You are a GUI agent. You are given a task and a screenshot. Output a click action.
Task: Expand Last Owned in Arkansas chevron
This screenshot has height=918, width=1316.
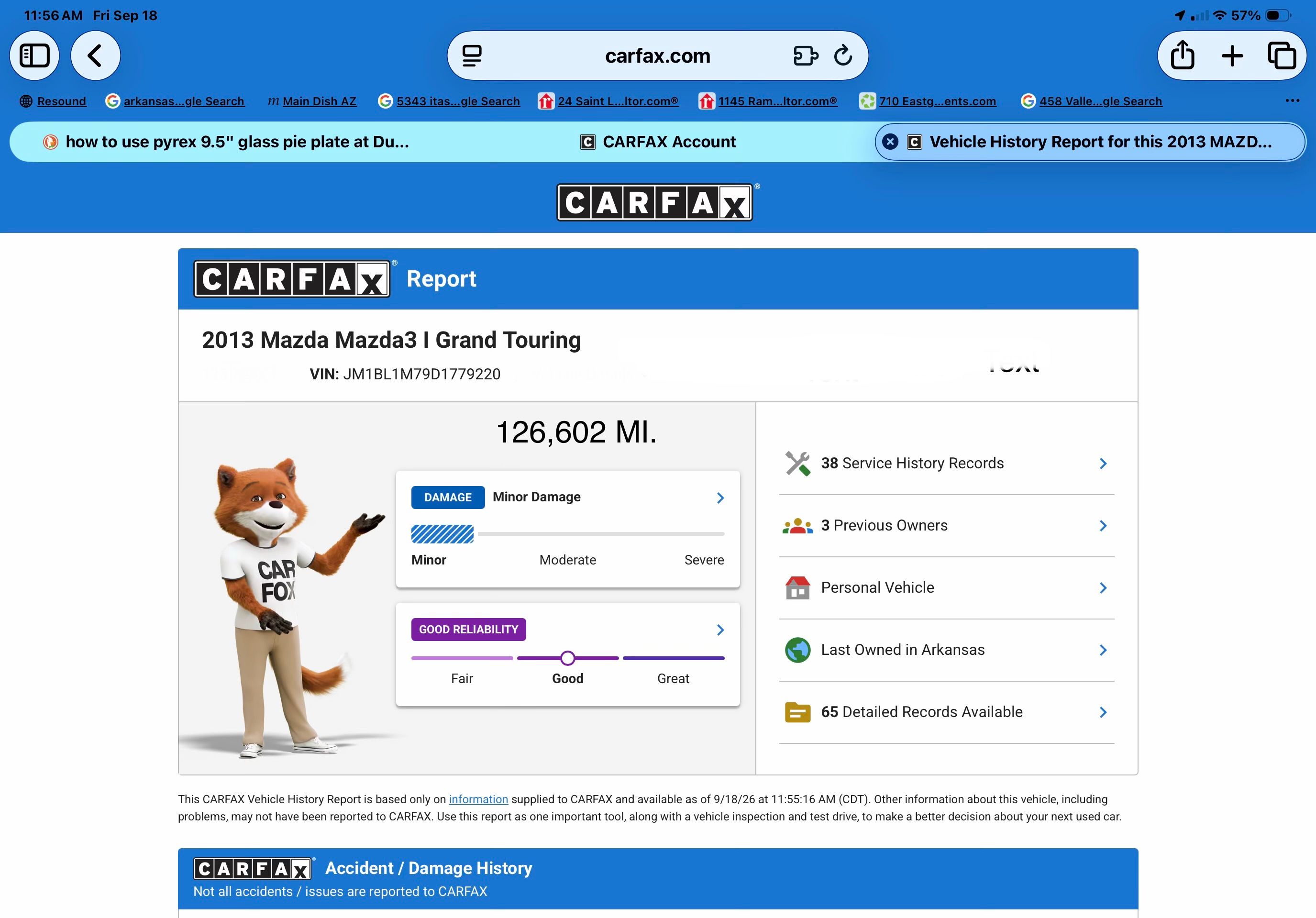(1103, 650)
